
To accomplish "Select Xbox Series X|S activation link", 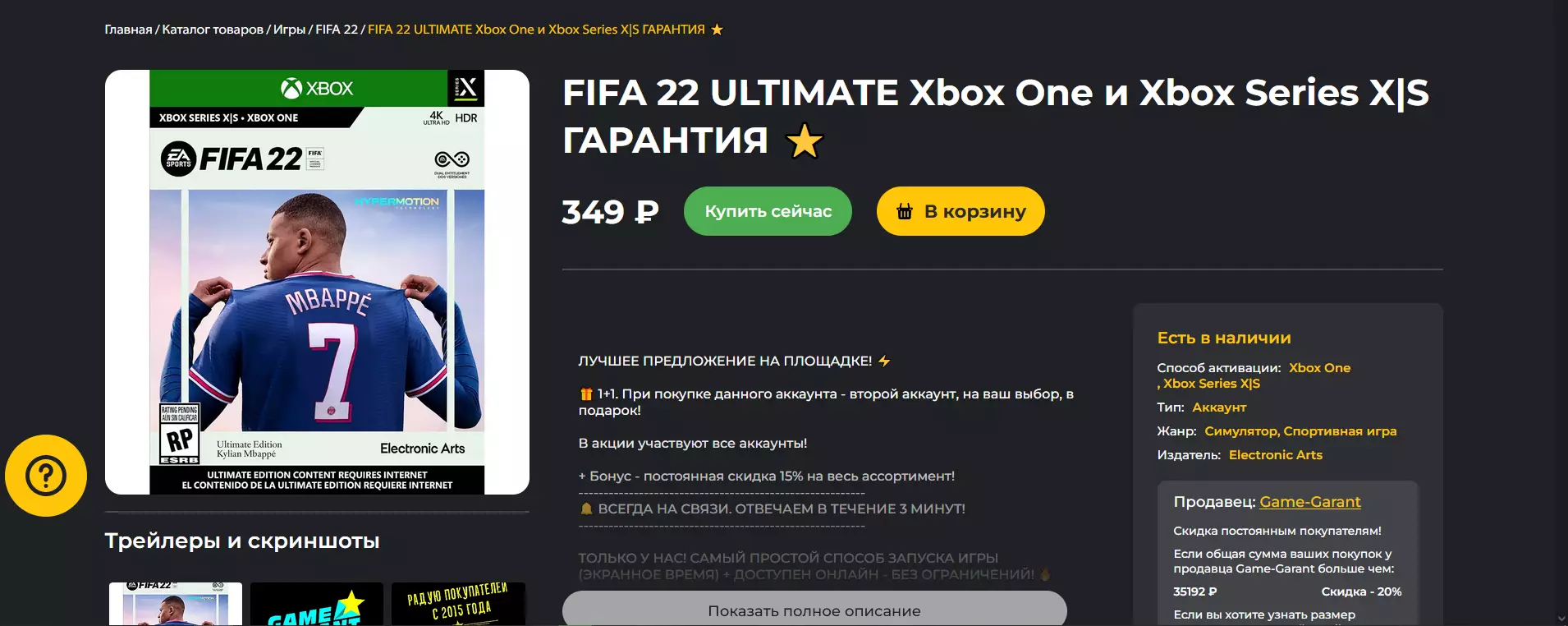I will point(1211,384).
